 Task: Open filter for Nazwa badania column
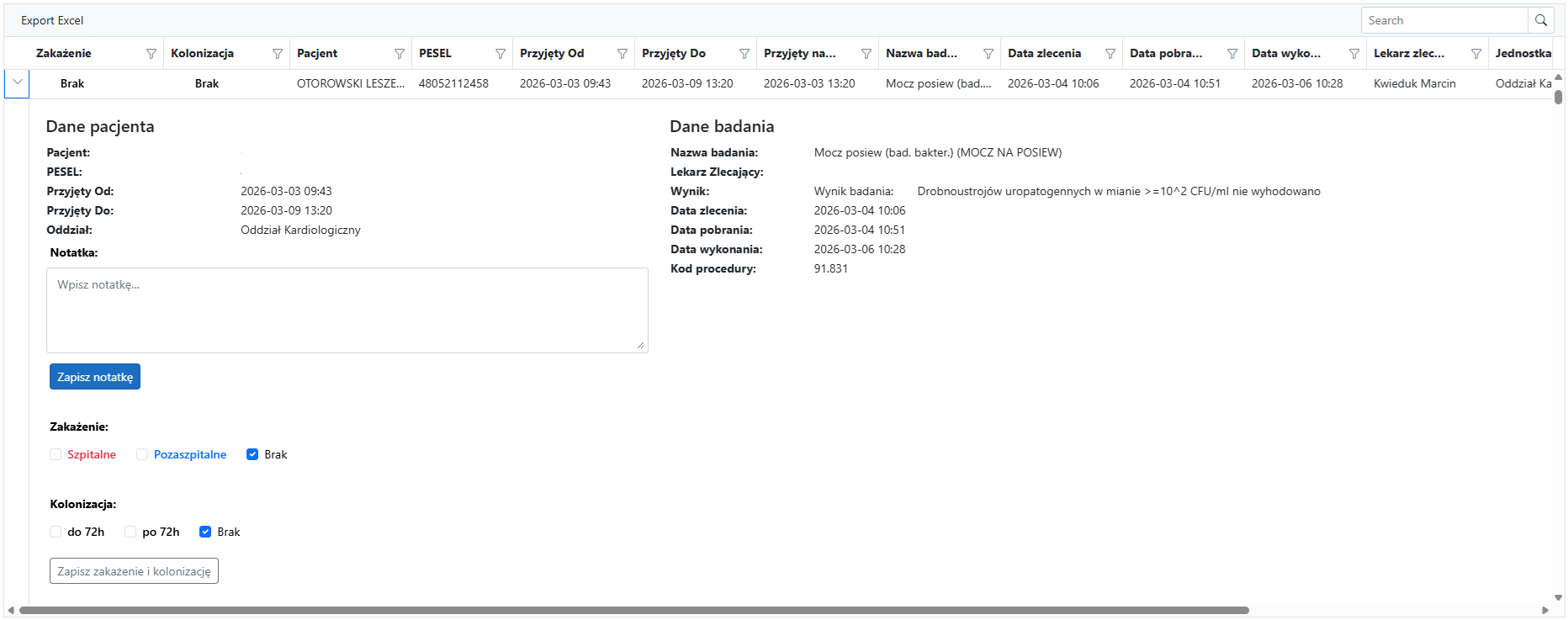tap(988, 54)
